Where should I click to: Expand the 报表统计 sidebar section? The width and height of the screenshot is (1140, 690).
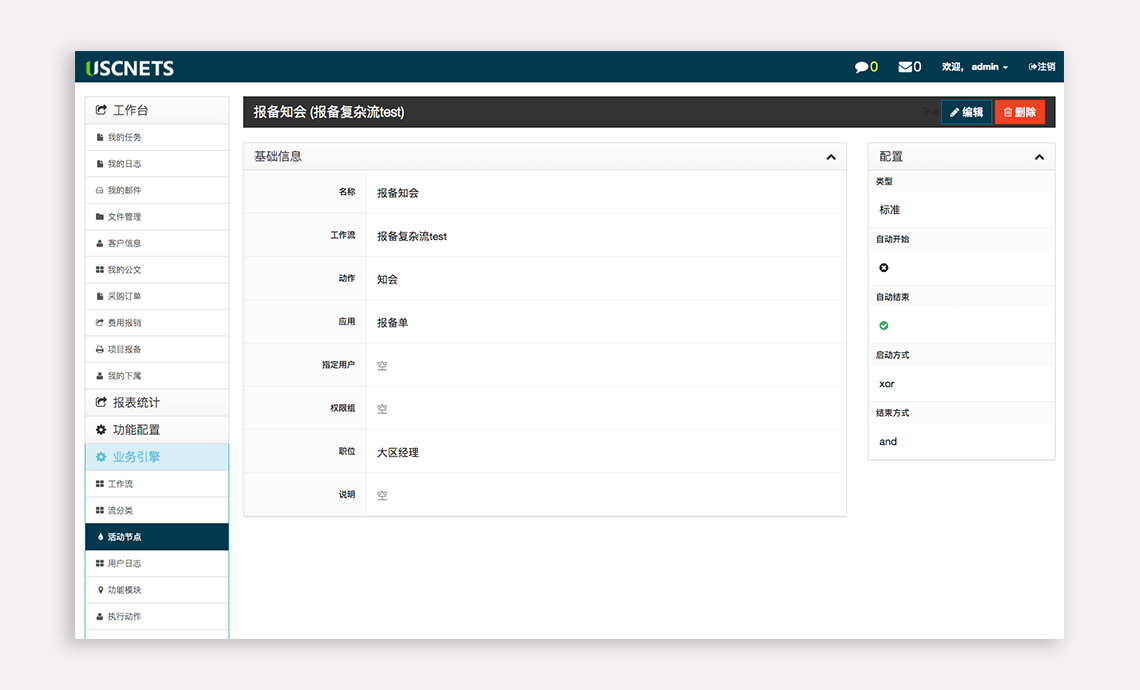tap(136, 402)
